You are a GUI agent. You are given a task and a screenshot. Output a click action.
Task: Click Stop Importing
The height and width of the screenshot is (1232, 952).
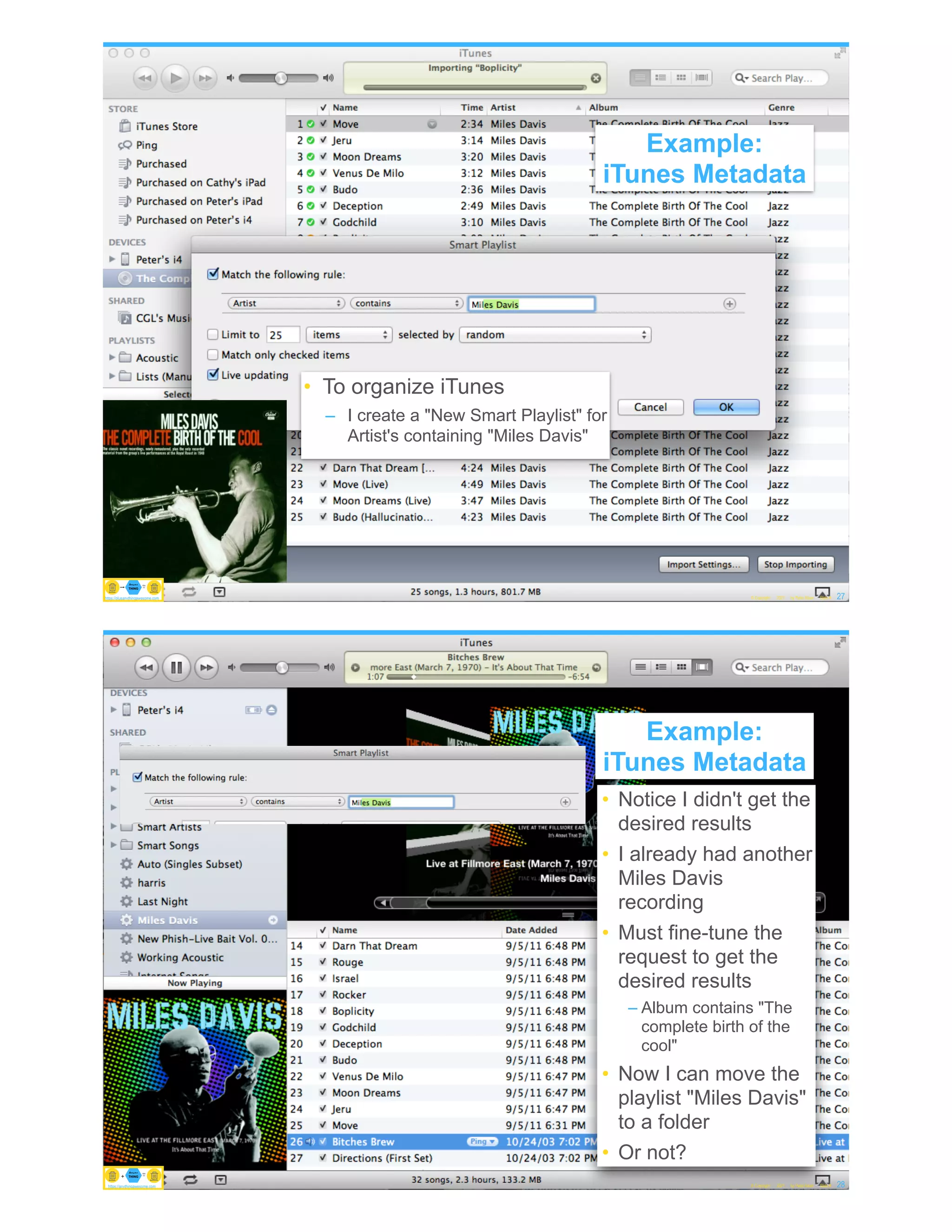click(795, 565)
